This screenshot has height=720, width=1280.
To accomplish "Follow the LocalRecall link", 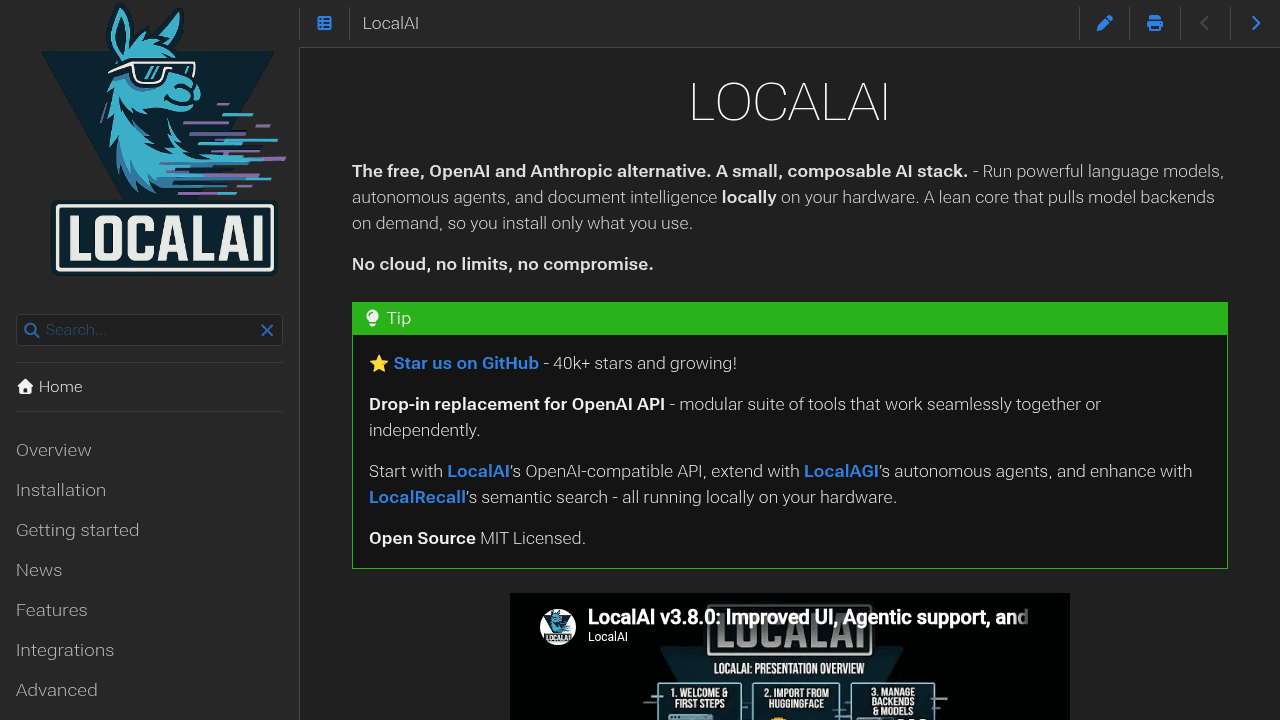I will point(417,497).
